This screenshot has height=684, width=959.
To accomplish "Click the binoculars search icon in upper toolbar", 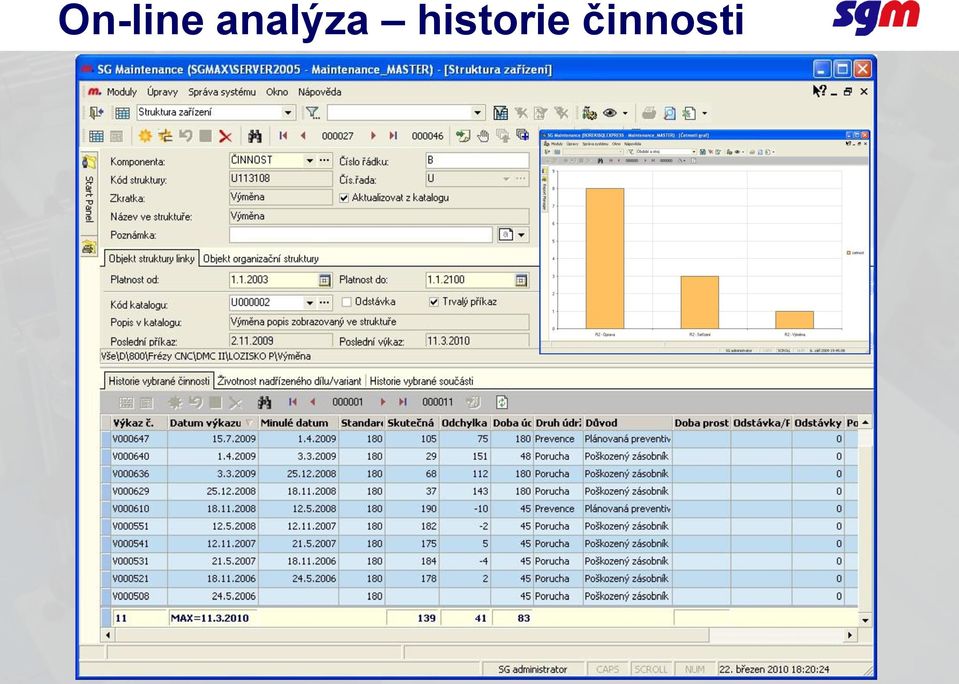I will 254,136.
